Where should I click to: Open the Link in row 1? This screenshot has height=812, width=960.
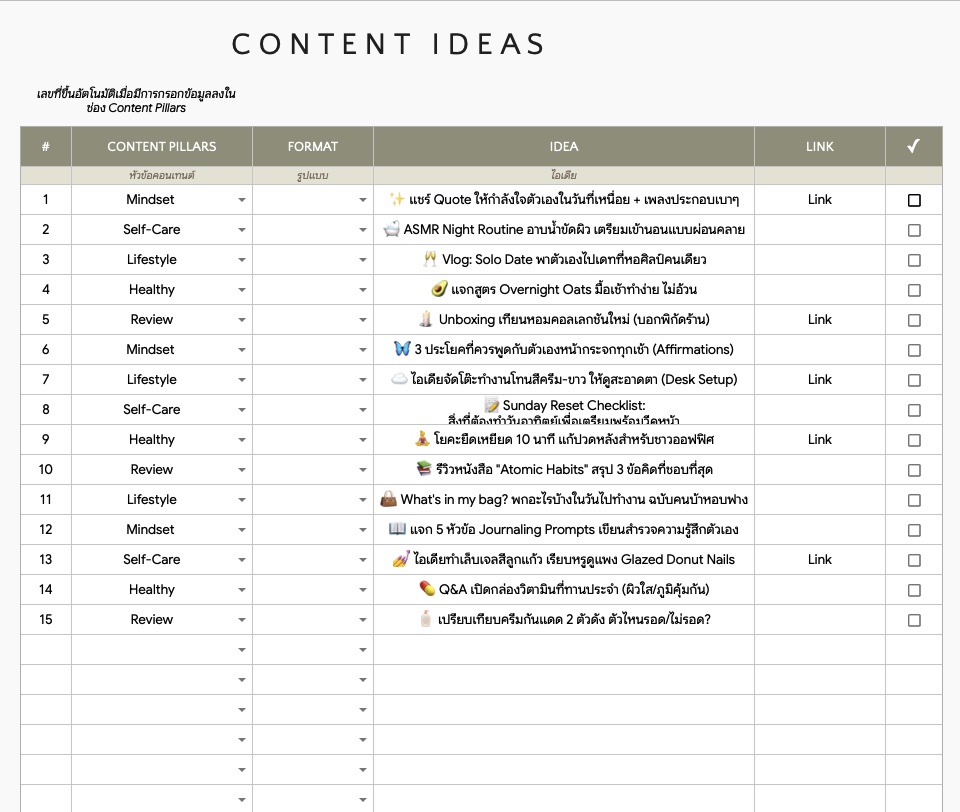coord(819,200)
